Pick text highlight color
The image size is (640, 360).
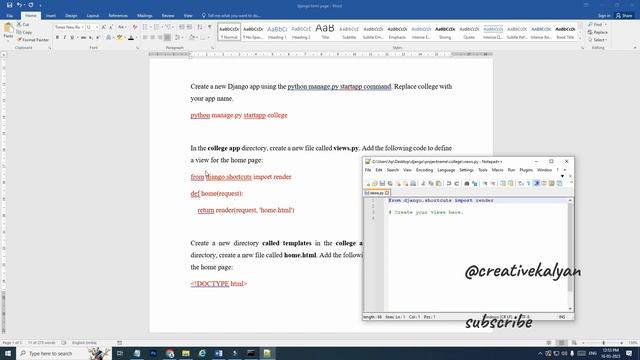pos(120,38)
